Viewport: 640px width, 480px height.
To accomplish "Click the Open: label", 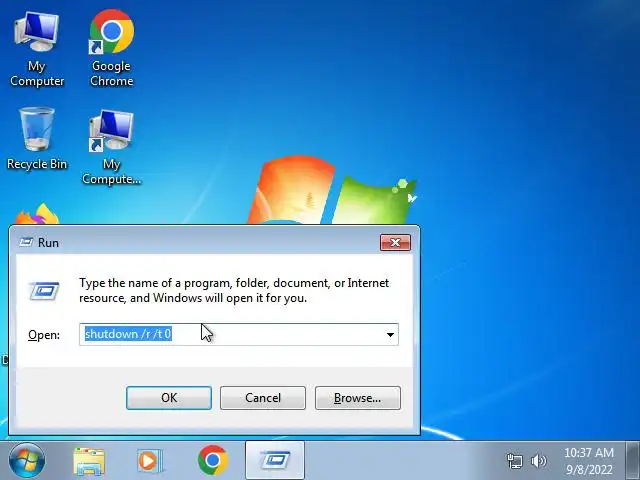I will 44,335.
